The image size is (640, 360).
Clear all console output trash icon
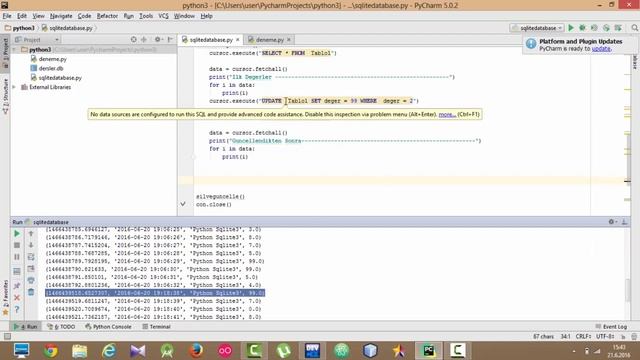tap(31, 292)
